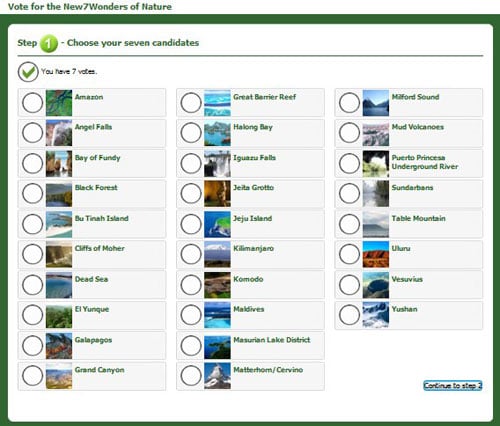The image size is (500, 426).
Task: Choose the Table Mountain radio button
Action: tap(349, 224)
